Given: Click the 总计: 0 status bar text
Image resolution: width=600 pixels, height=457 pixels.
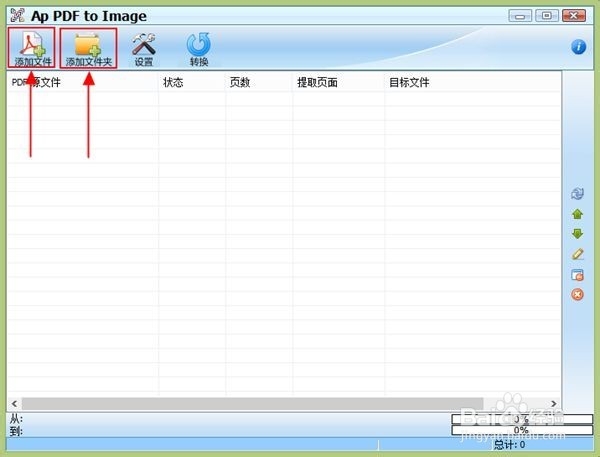Looking at the screenshot, I should point(509,445).
